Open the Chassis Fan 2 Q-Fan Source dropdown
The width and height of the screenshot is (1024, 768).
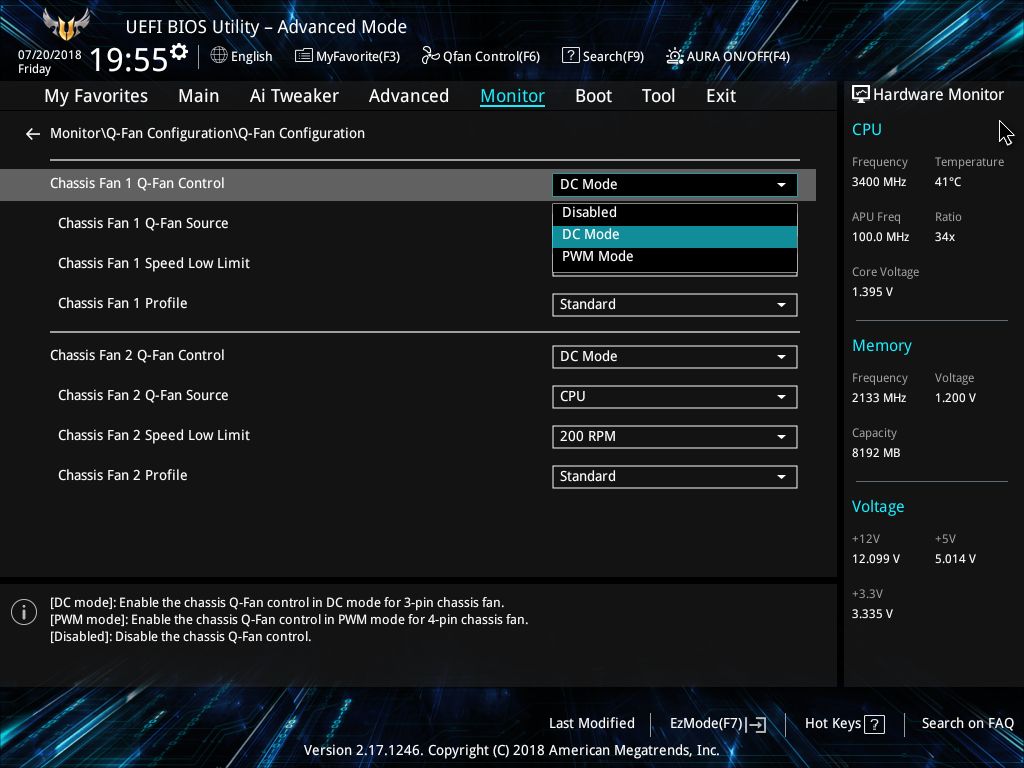675,396
